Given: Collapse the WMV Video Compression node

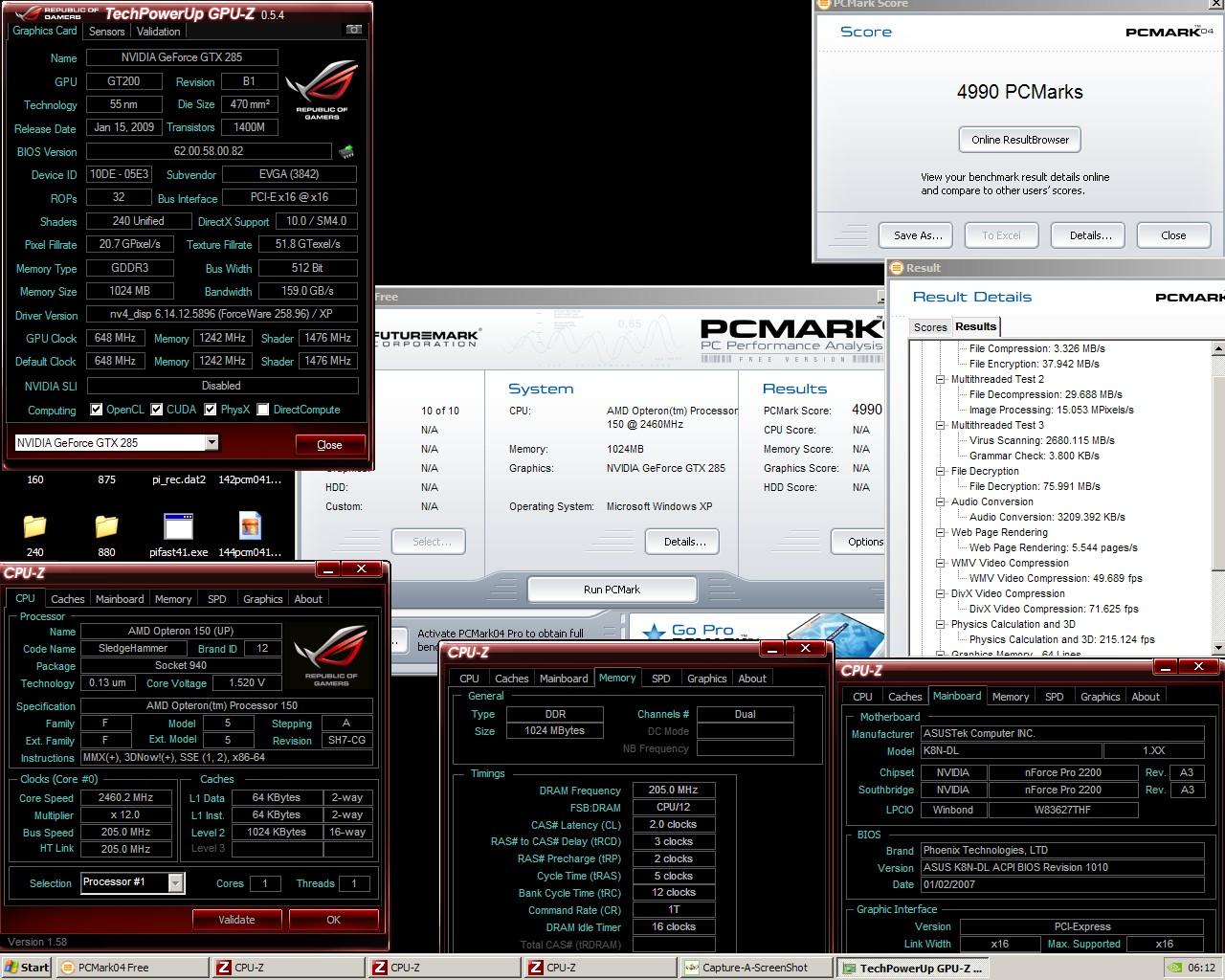Looking at the screenshot, I should tap(940, 563).
